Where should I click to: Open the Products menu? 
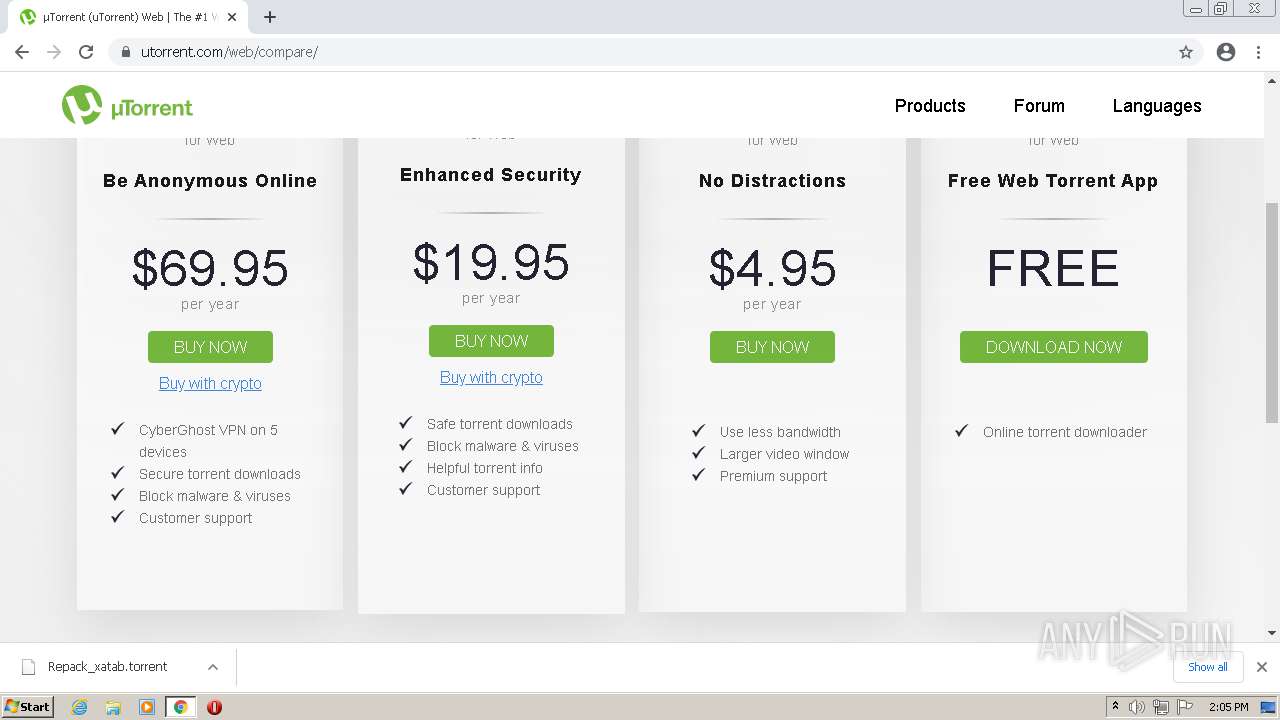pyautogui.click(x=930, y=106)
